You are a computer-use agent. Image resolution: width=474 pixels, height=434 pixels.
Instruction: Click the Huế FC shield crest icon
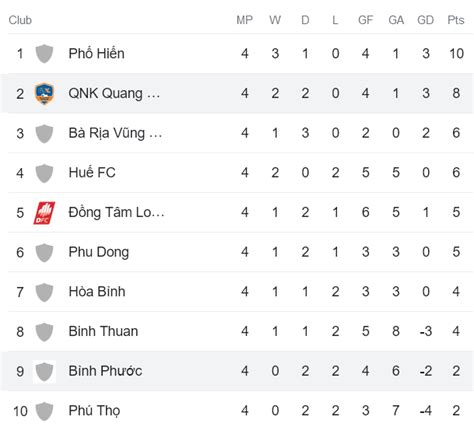[44, 173]
